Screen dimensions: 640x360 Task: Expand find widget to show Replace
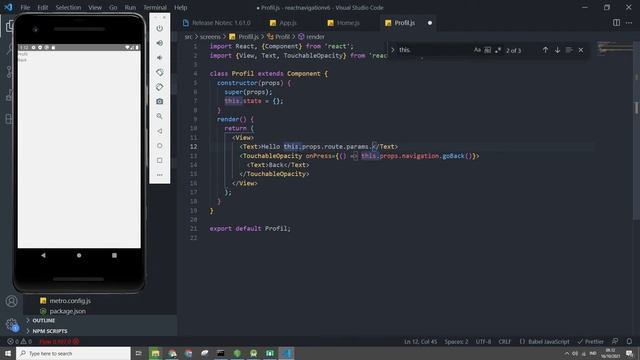[x=393, y=50]
